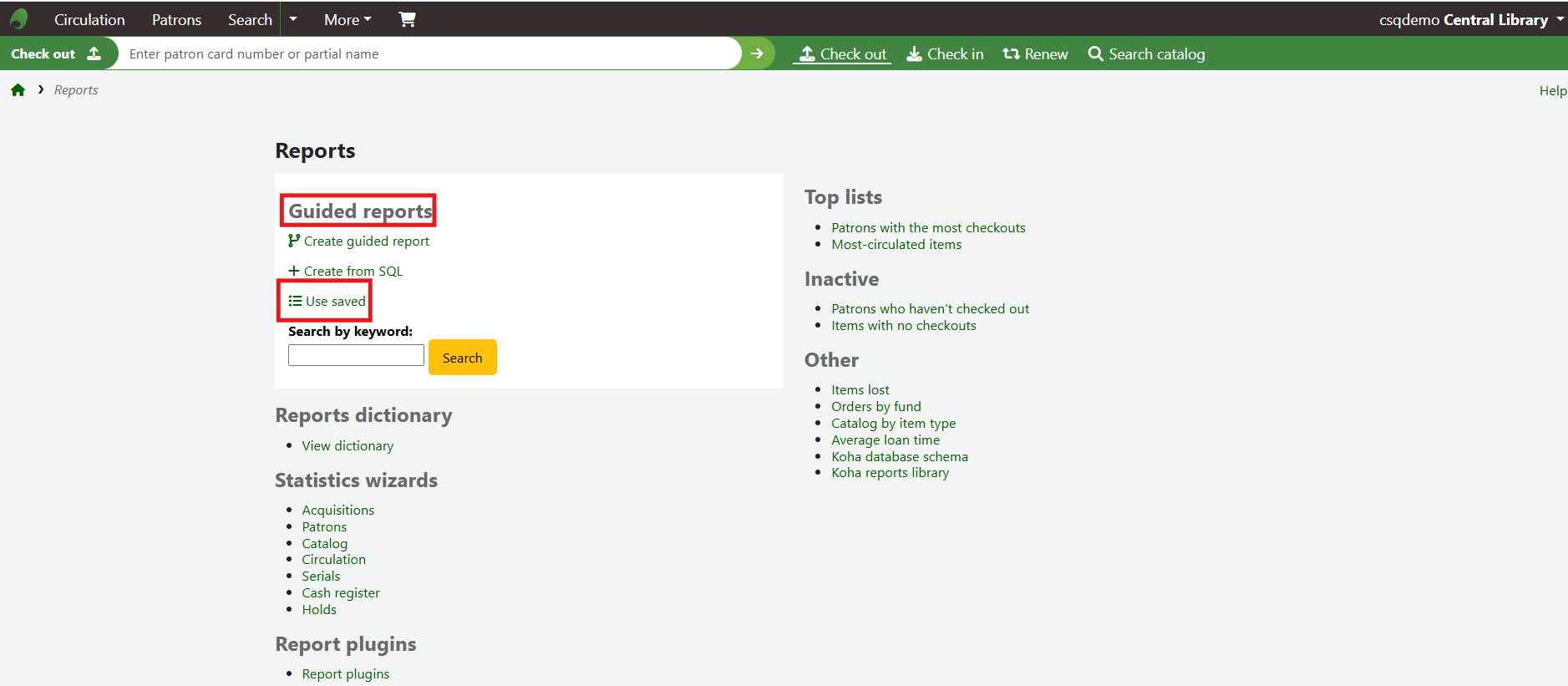Open the More dropdown menu

[348, 19]
